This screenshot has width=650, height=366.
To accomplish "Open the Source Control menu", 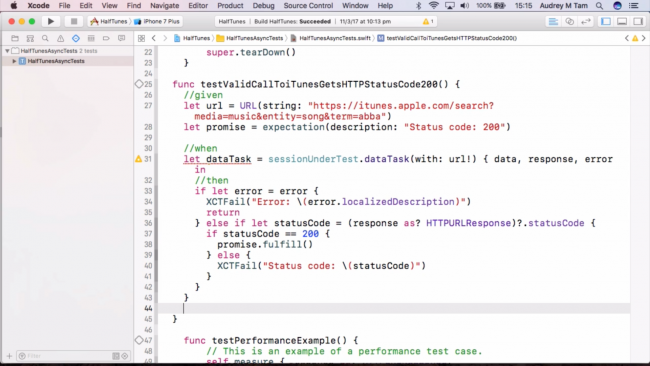I will coord(308,5).
